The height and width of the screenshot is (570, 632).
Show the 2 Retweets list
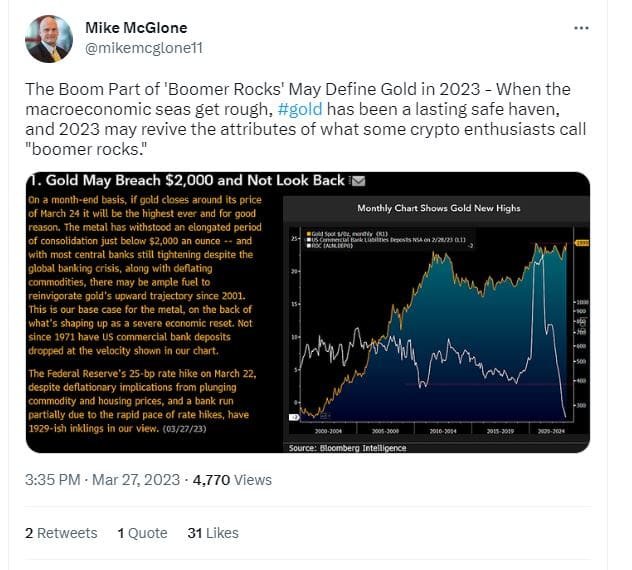click(x=61, y=533)
